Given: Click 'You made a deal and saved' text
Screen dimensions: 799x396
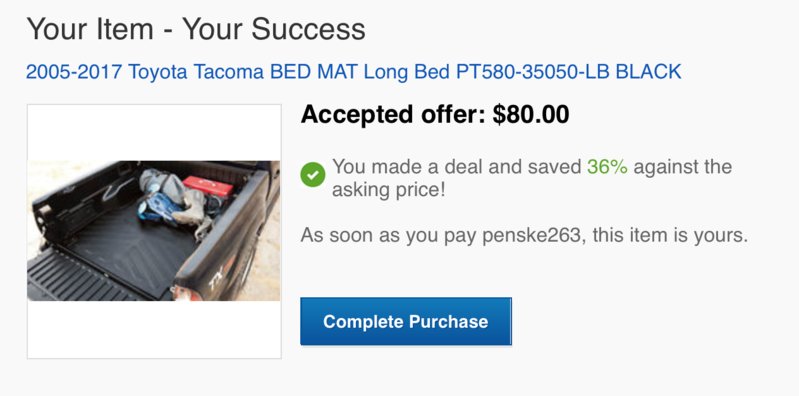Looking at the screenshot, I should pyautogui.click(x=457, y=167).
